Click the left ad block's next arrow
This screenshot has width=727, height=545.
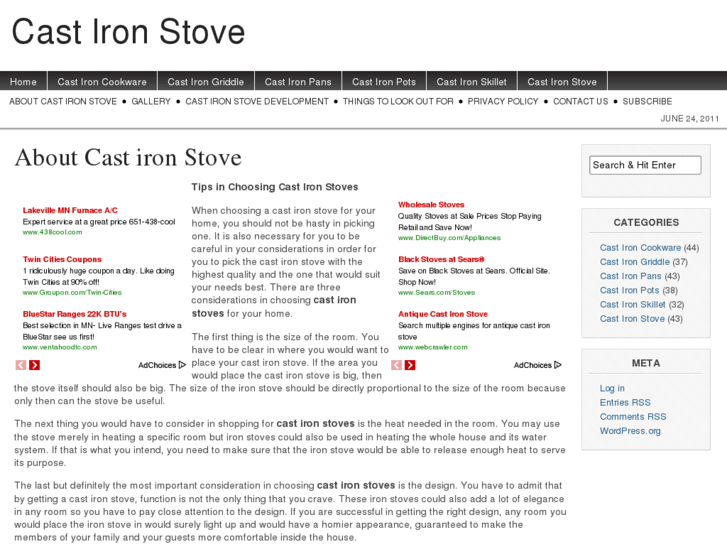coord(34,365)
